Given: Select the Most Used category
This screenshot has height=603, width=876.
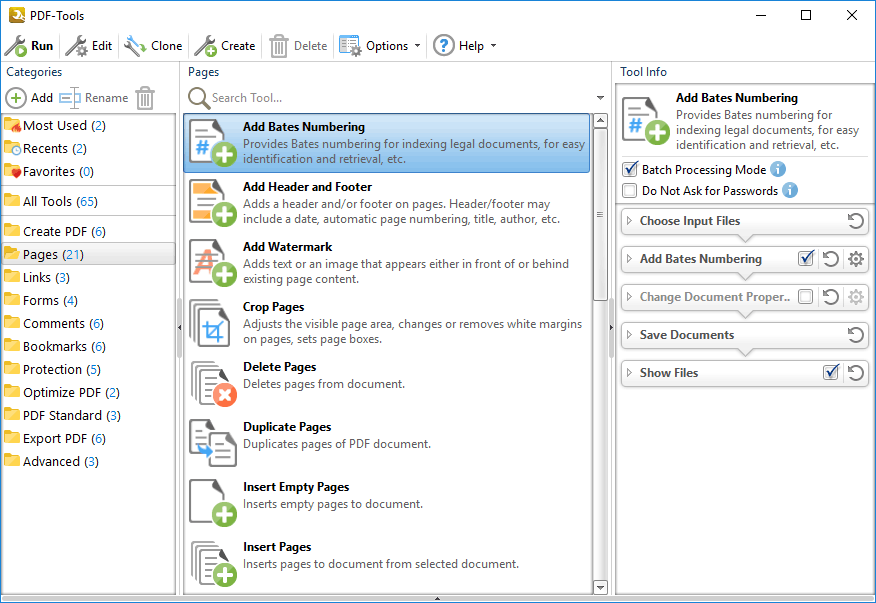Looking at the screenshot, I should (88, 126).
